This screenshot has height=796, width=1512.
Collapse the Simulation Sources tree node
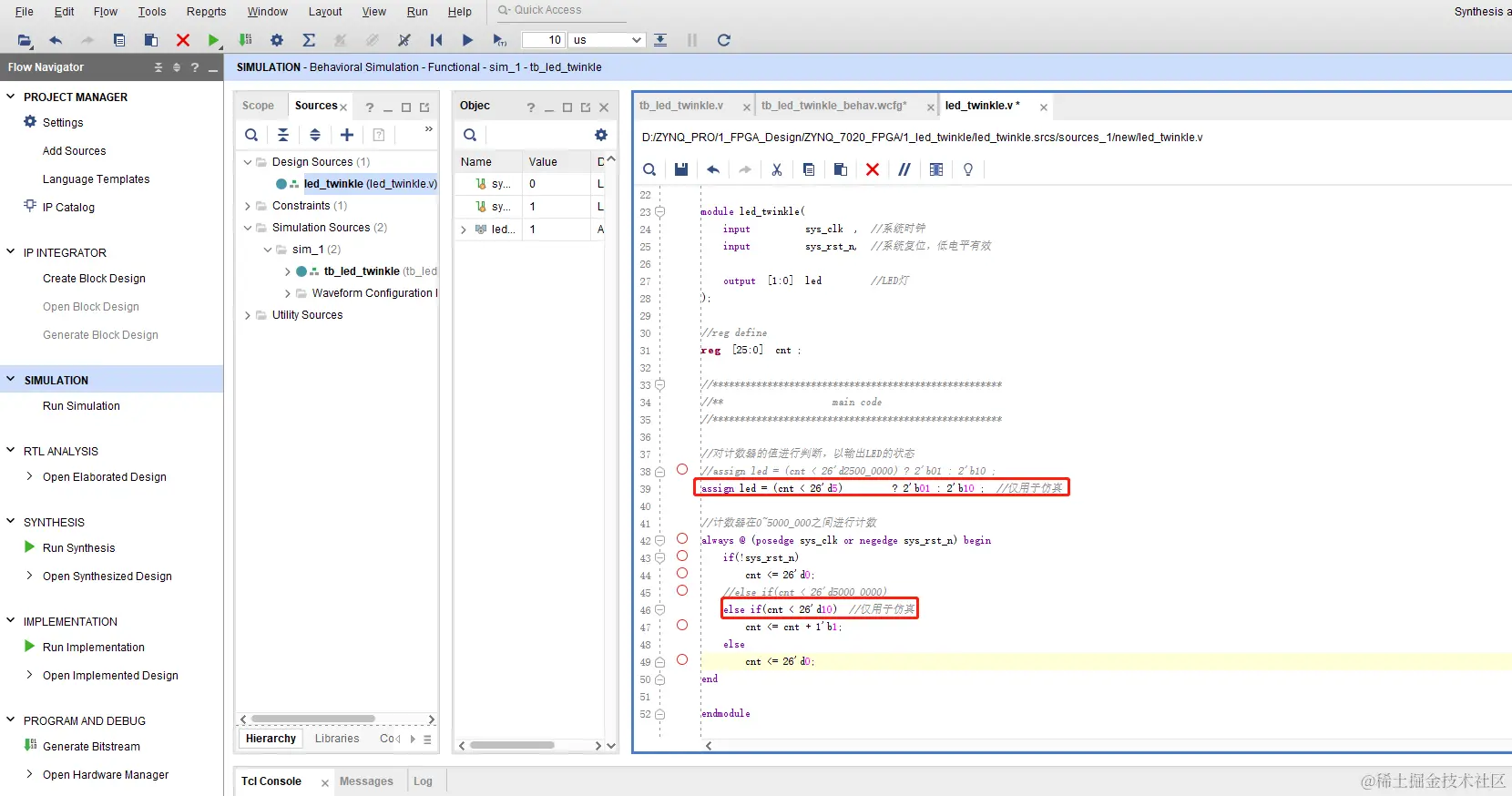[x=248, y=228]
